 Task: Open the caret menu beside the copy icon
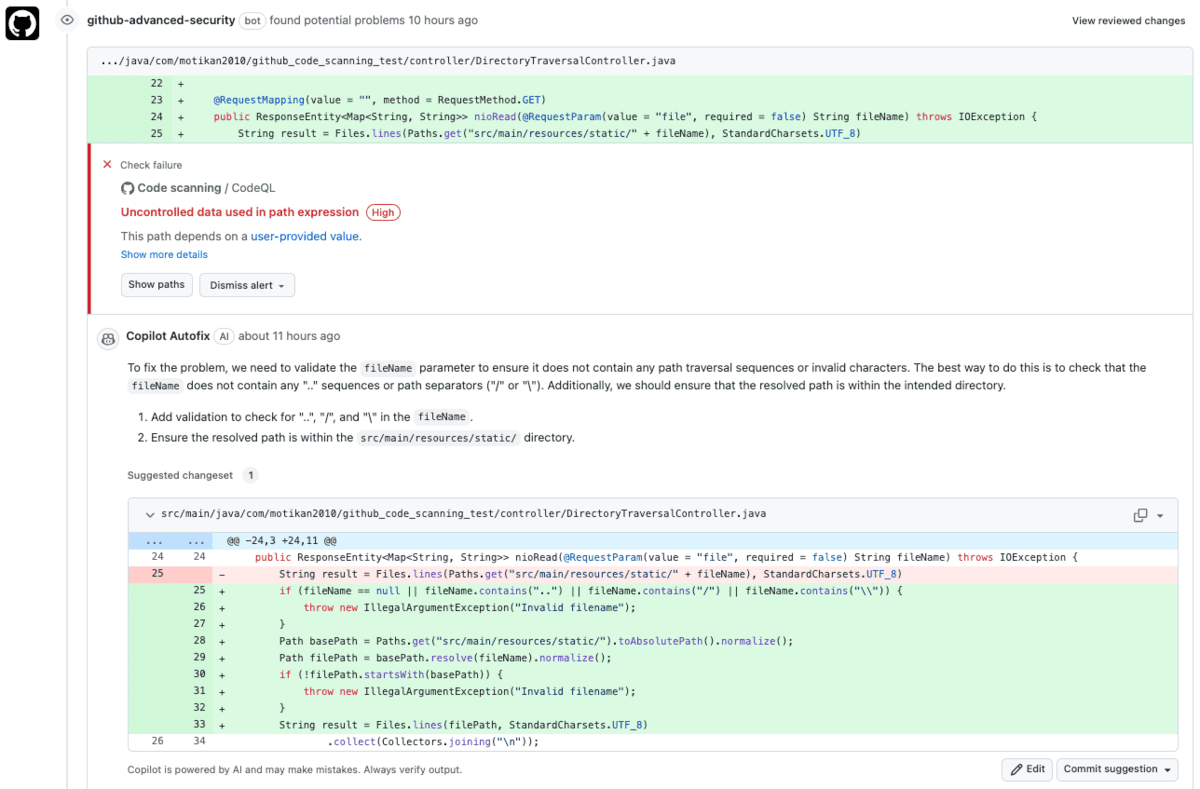click(1160, 516)
